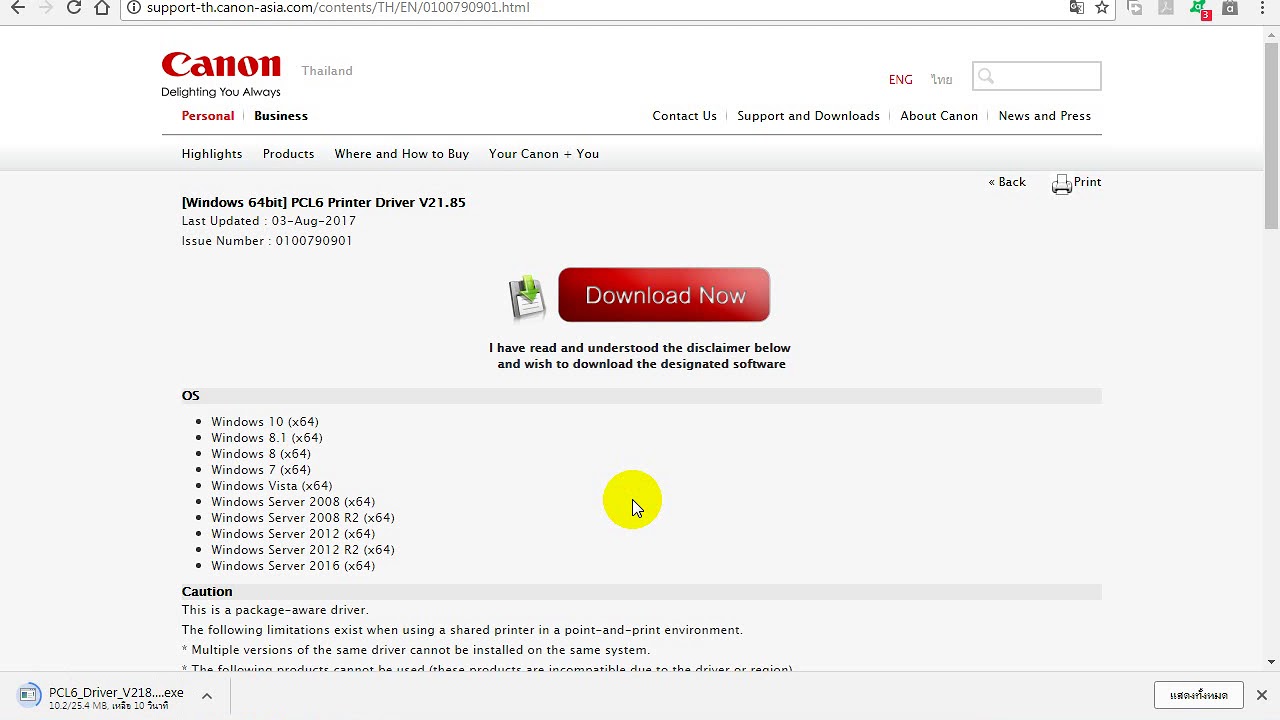Click 'This is a package-aware driver.' text
This screenshot has height=720, width=1280.
[275, 610]
